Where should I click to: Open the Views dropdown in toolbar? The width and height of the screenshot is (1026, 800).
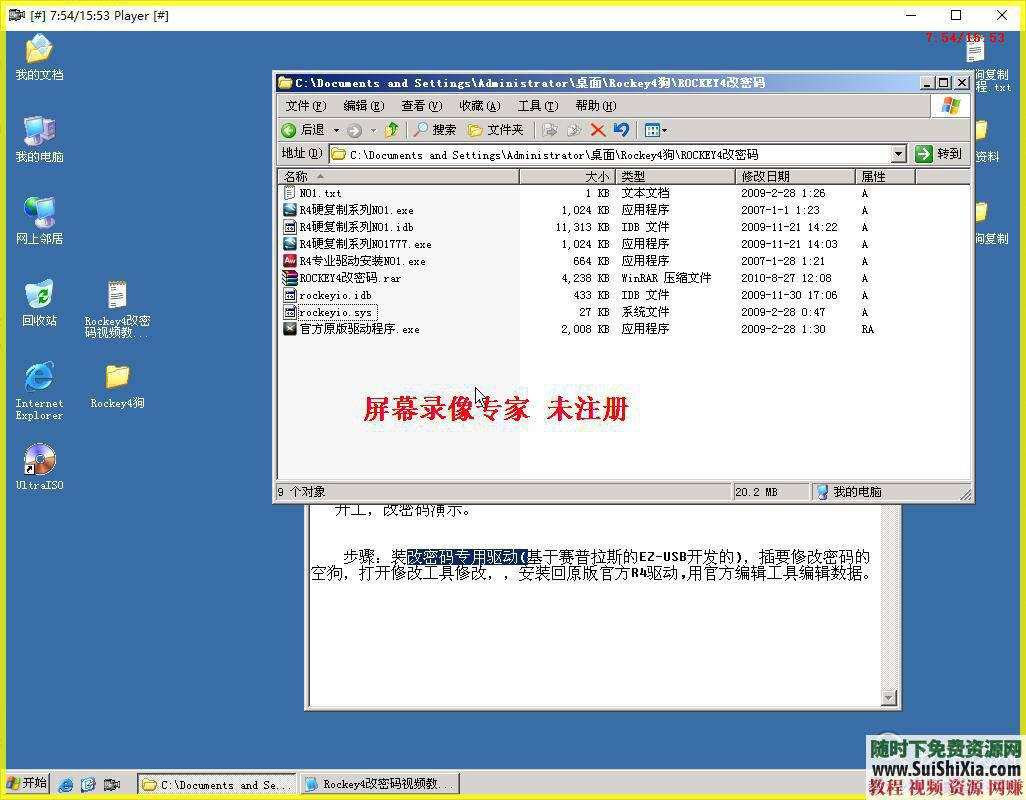tap(656, 130)
